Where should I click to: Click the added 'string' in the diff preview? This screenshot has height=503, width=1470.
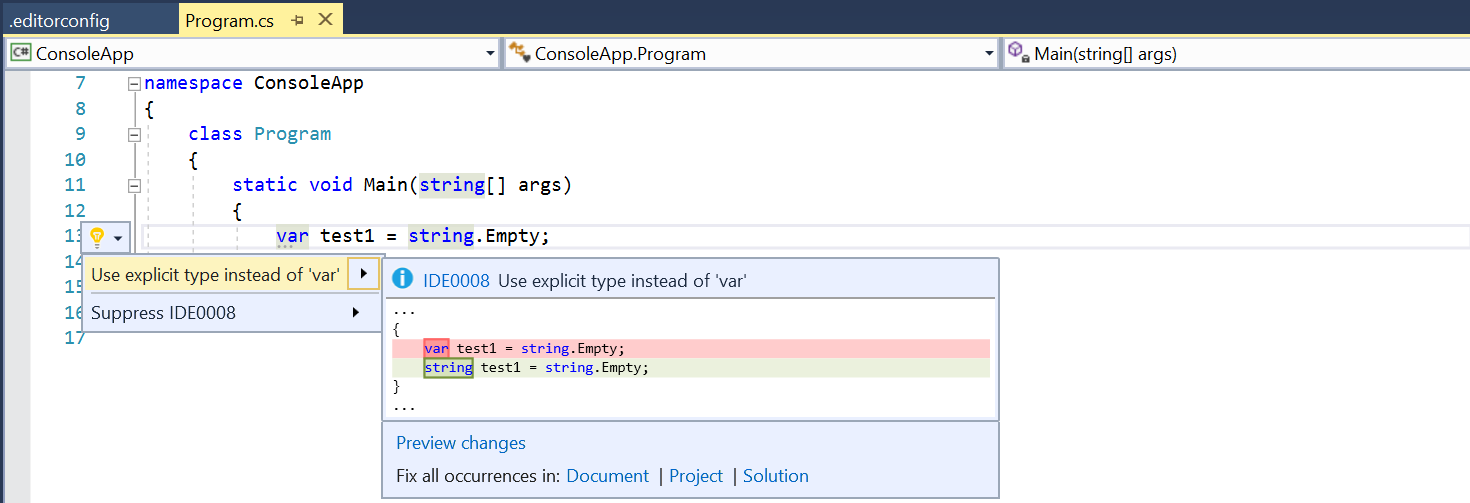pos(448,367)
